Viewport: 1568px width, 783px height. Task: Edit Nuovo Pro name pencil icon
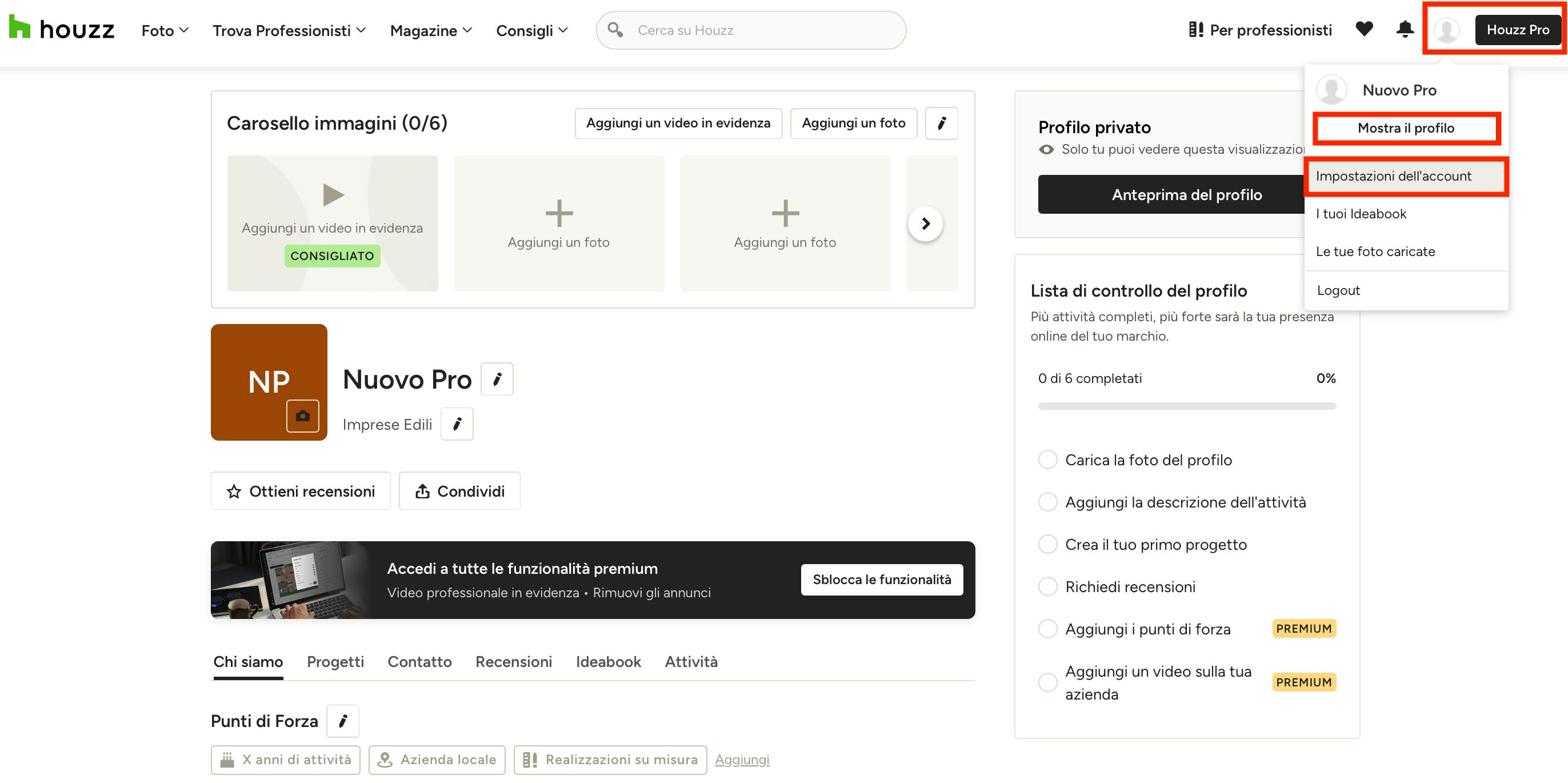(497, 379)
